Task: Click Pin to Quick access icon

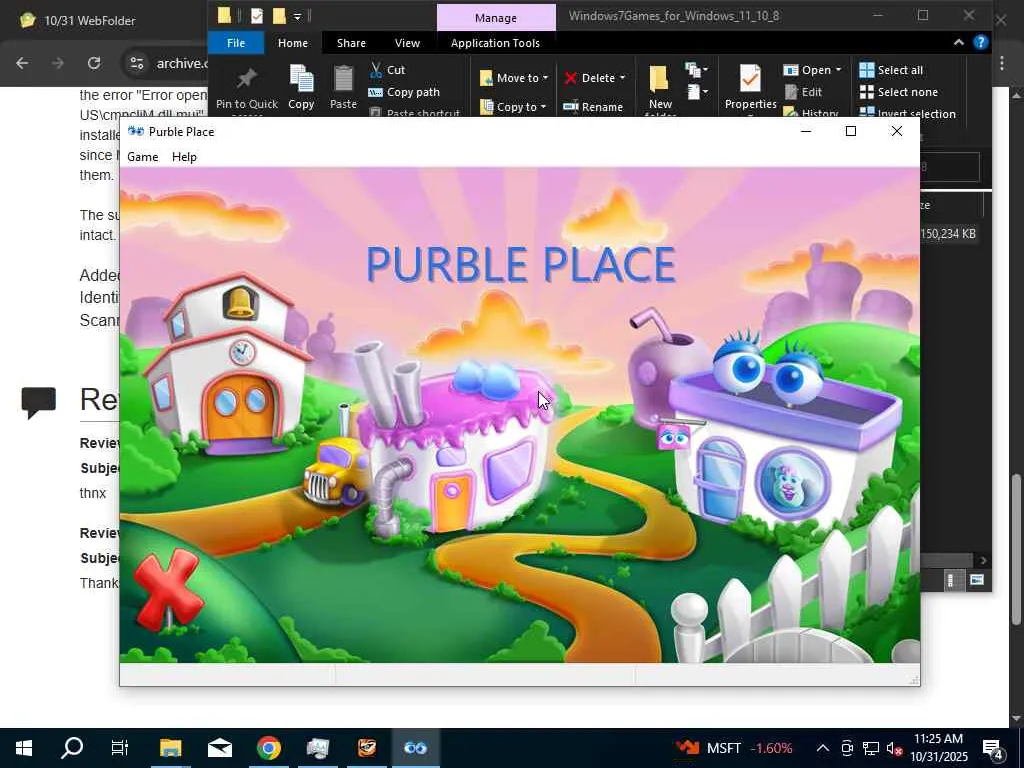Action: tap(246, 79)
